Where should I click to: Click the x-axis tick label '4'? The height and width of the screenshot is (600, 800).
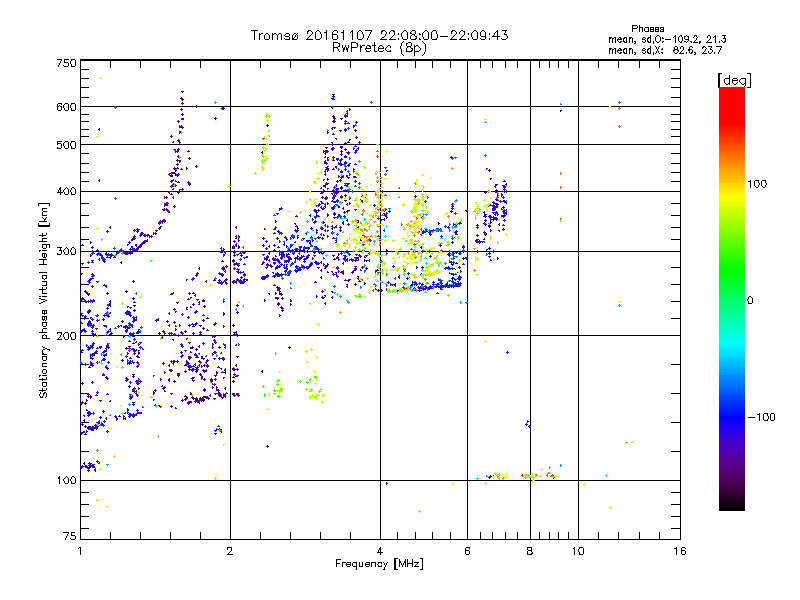click(x=380, y=551)
